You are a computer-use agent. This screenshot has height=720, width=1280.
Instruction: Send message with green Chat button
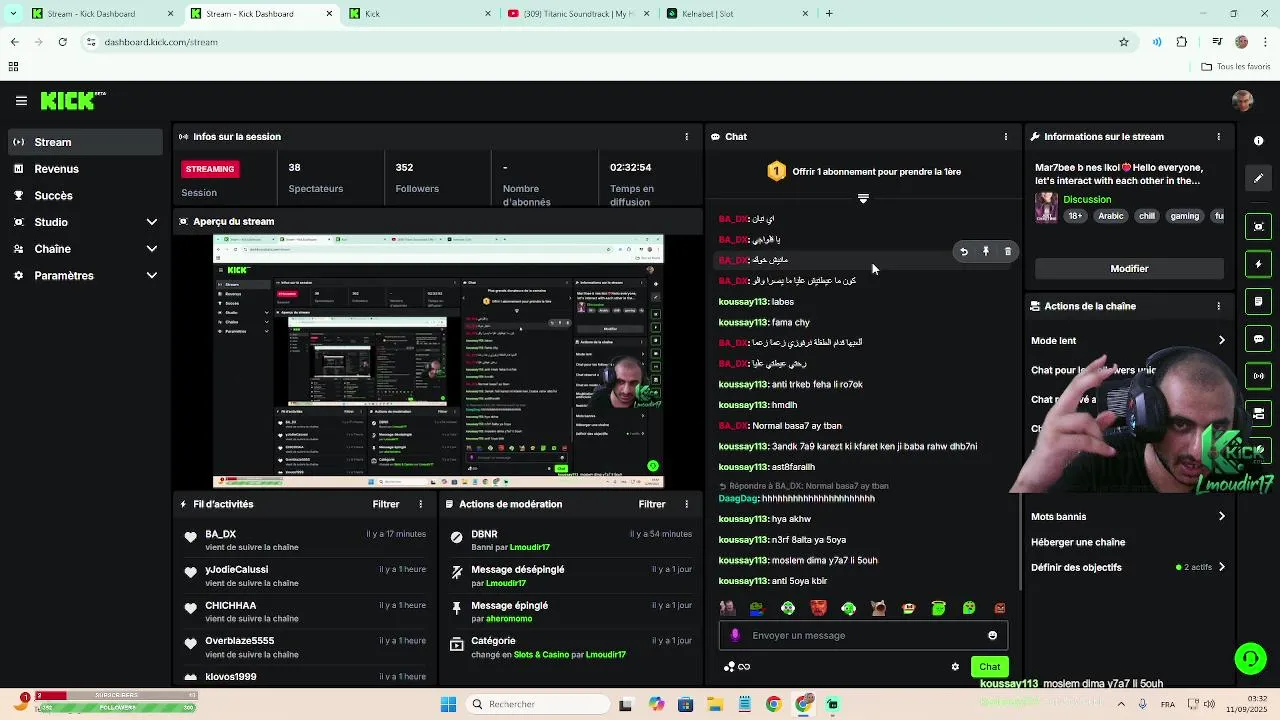(x=989, y=667)
